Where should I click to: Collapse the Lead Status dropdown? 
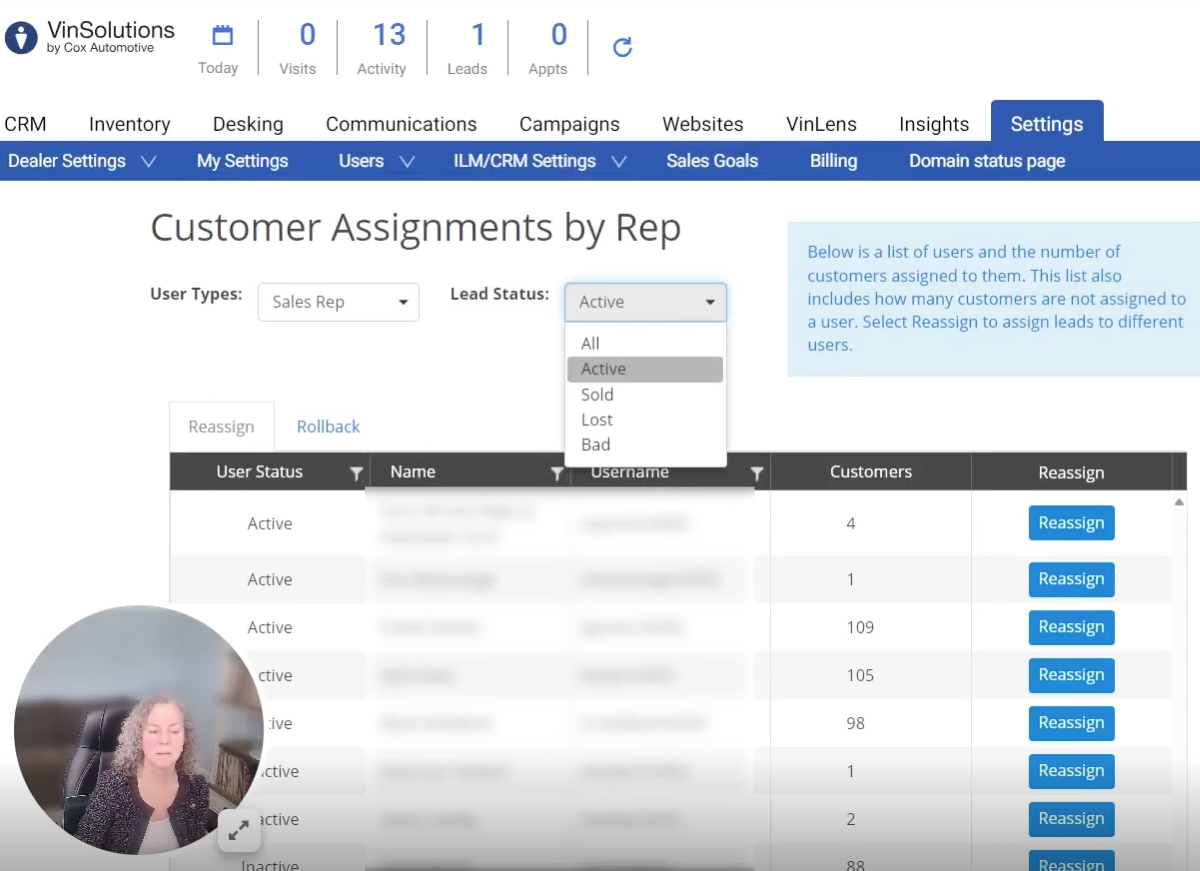pos(646,302)
